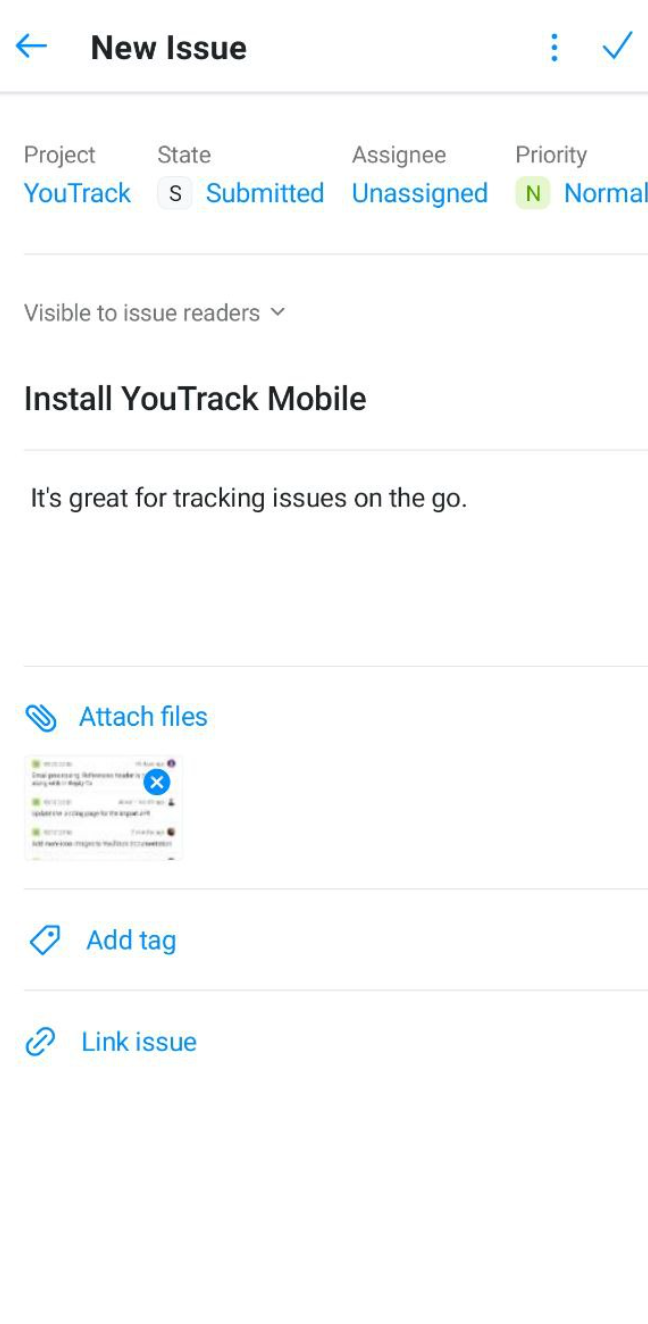This screenshot has height=1324, width=648.
Task: Open the YouTrack project selector
Action: 76,193
